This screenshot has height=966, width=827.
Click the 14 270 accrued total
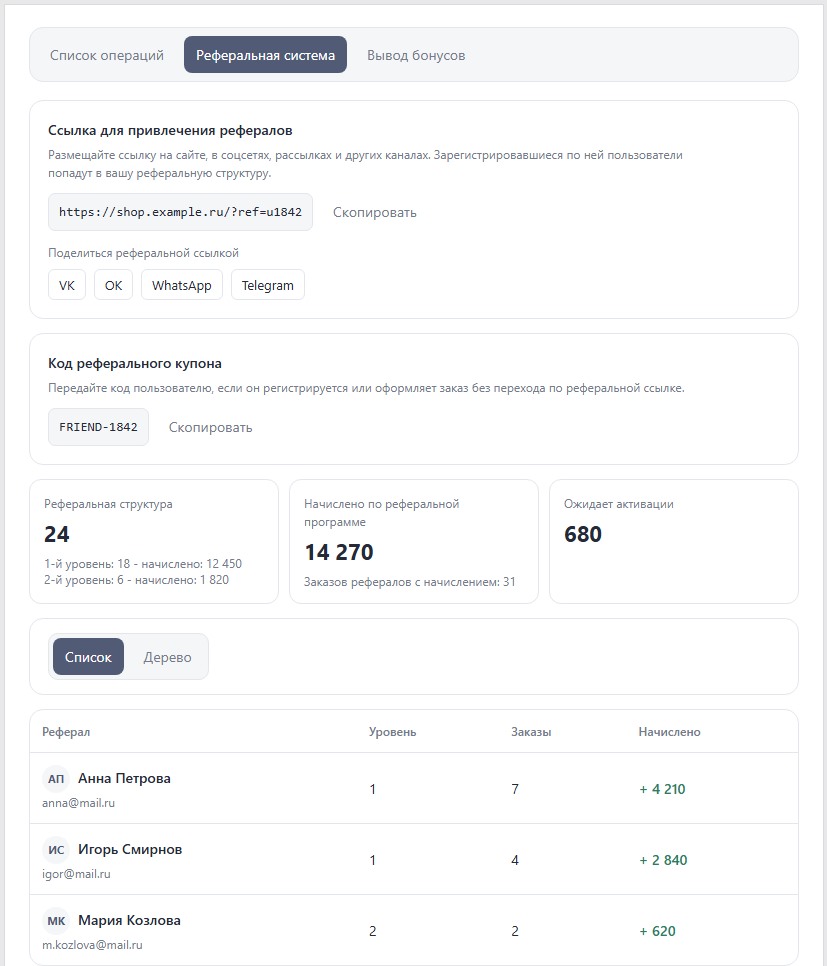[x=339, y=552]
